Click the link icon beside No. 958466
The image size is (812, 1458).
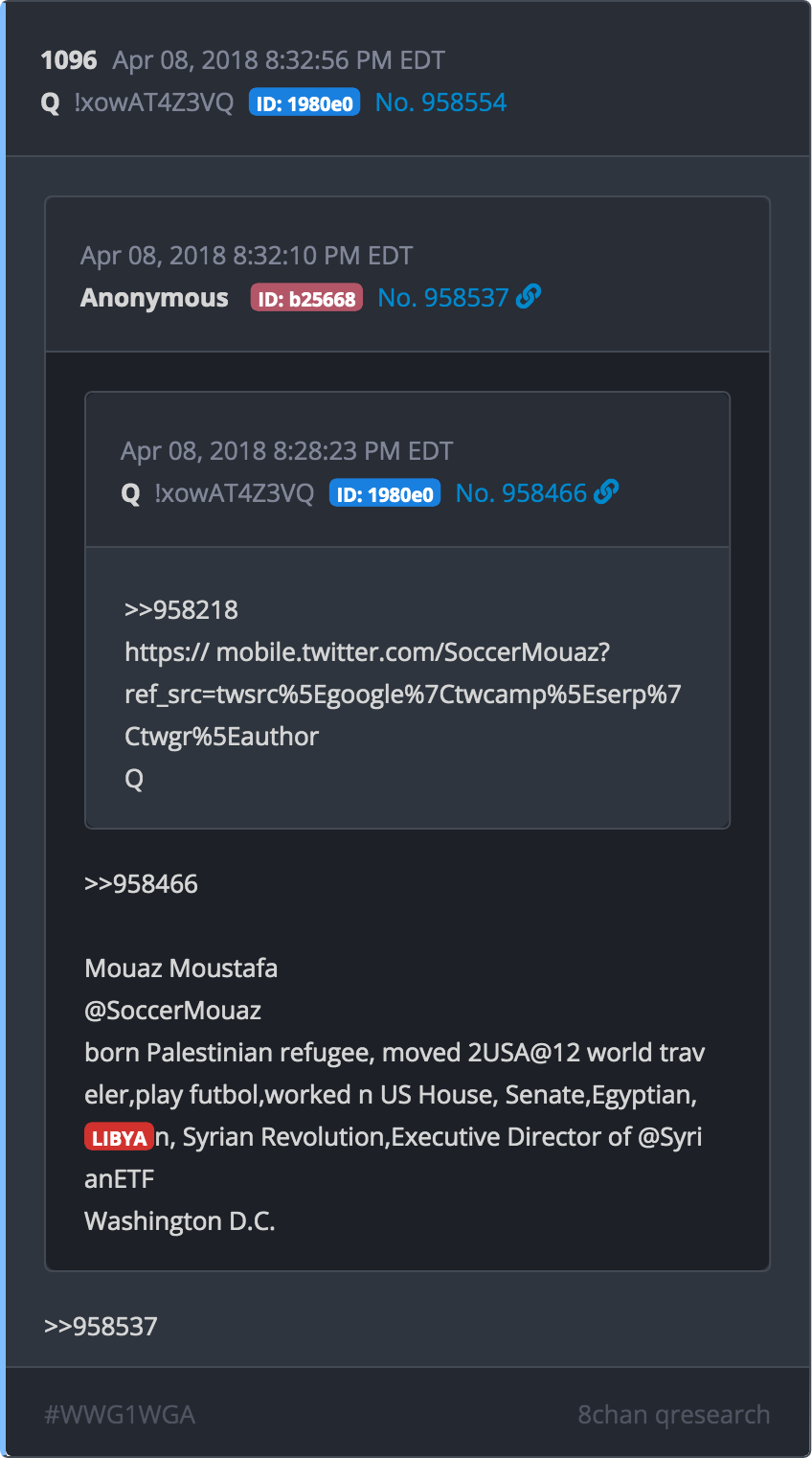click(606, 492)
